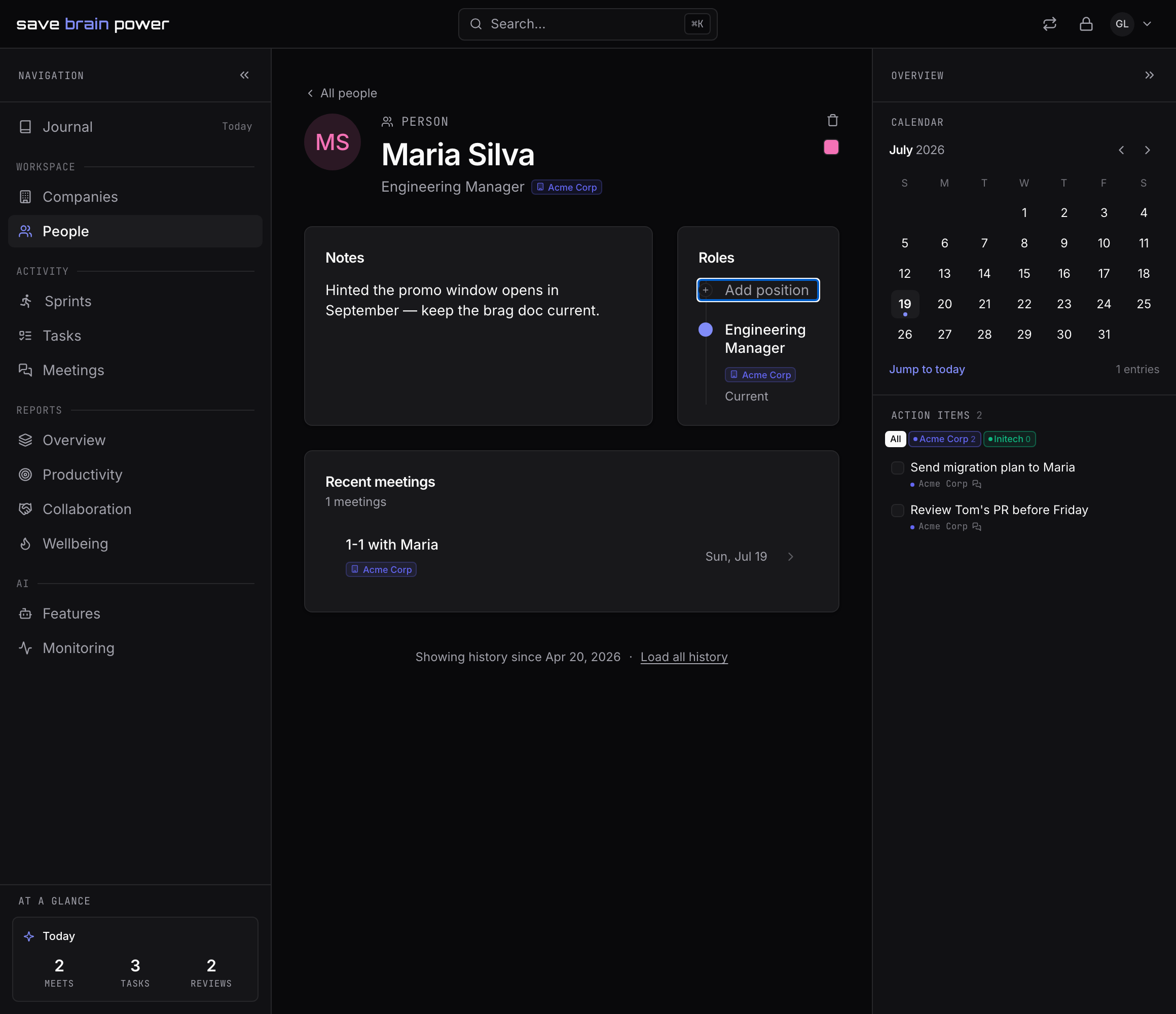The width and height of the screenshot is (1176, 1014).
Task: Click Load all history link
Action: point(684,657)
